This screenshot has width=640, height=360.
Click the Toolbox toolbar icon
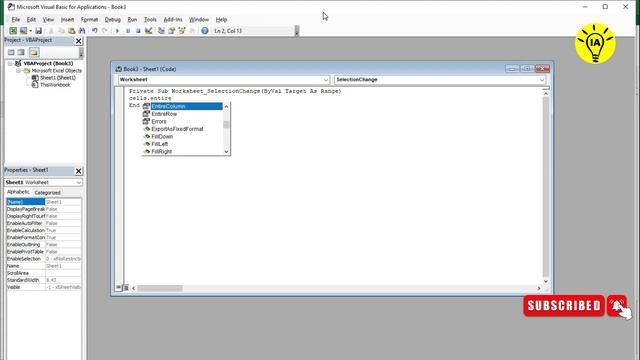(x=192, y=31)
